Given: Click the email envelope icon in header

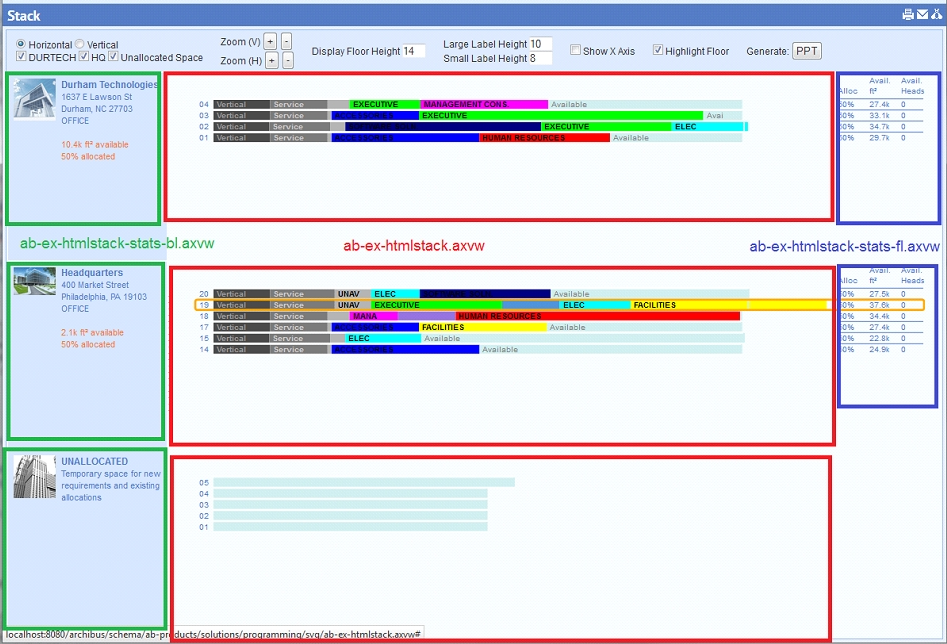Looking at the screenshot, I should (x=921, y=15).
